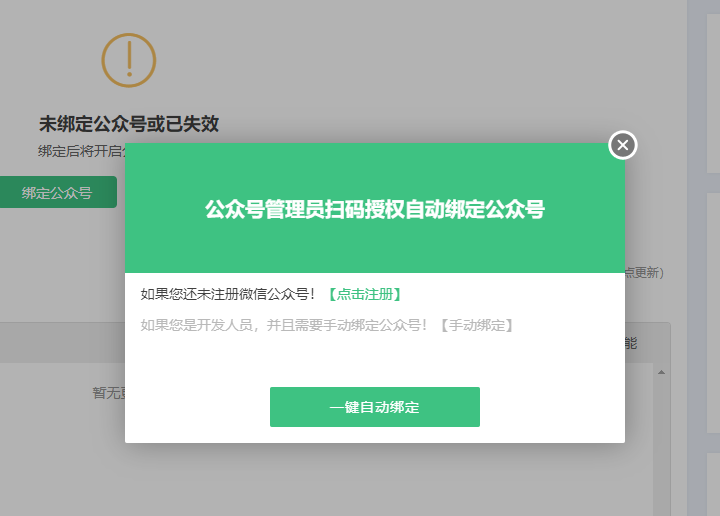This screenshot has height=516, width=720.
Task: Click the orange exclamation warning icon
Action: (129, 60)
